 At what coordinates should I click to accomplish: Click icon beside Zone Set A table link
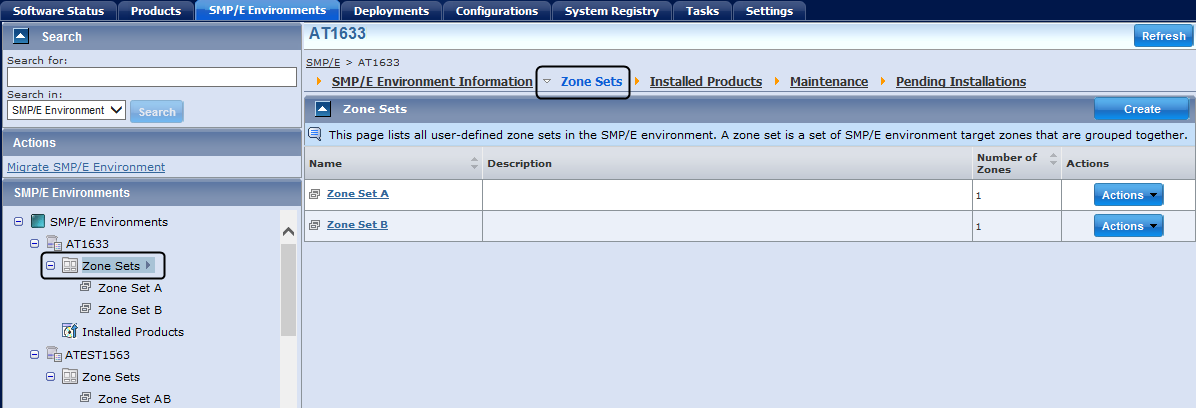tap(314, 194)
